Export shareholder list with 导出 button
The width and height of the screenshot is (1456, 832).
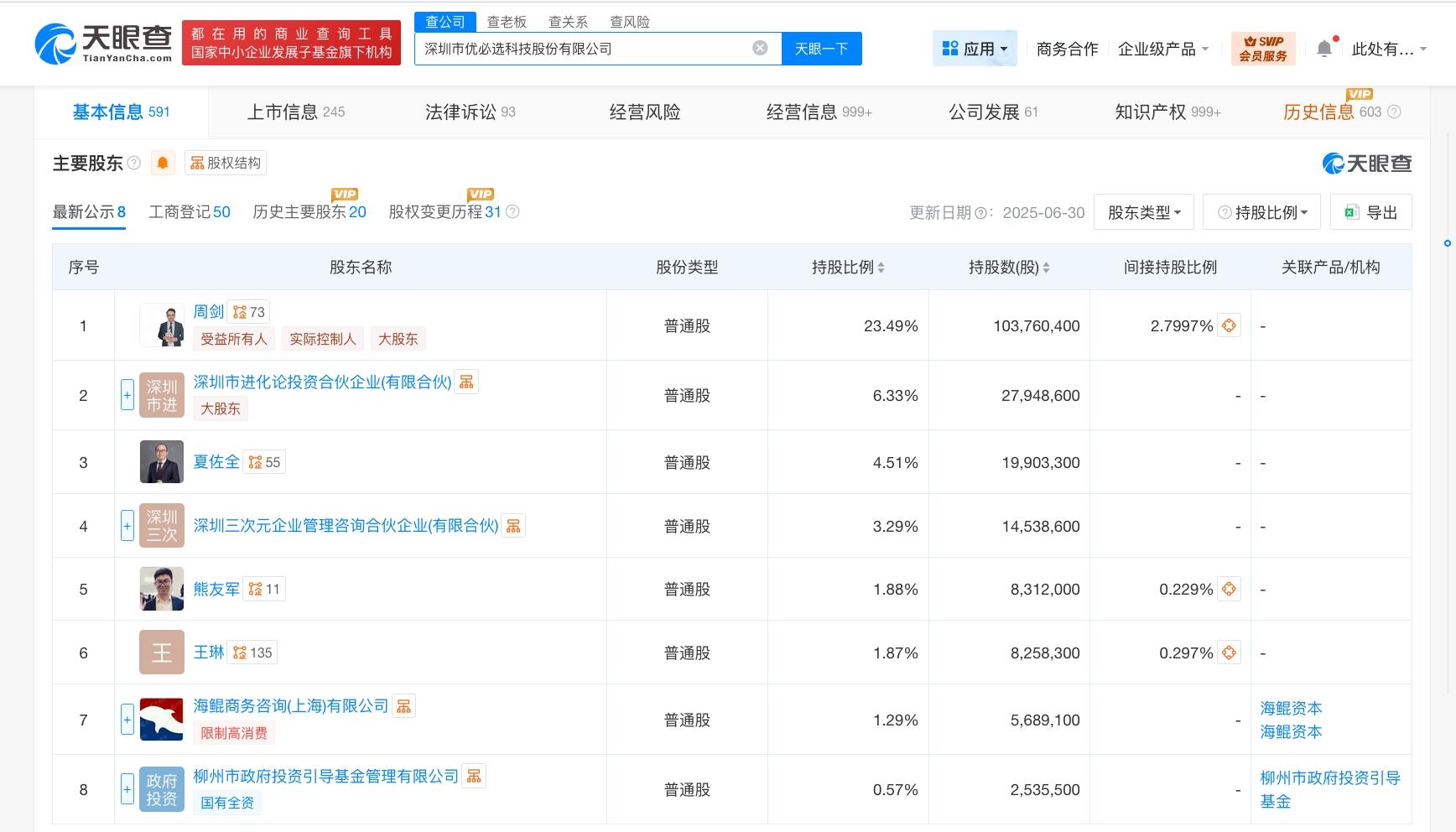click(x=1370, y=212)
